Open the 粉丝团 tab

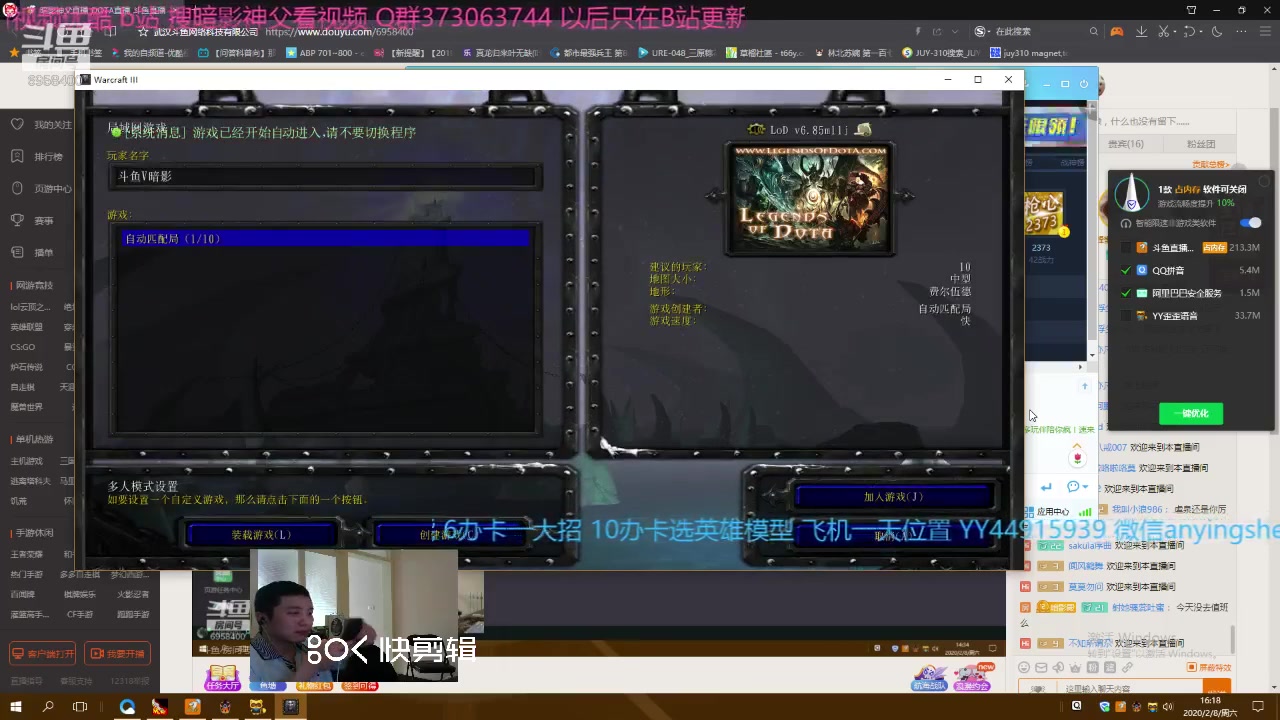click(1201, 144)
